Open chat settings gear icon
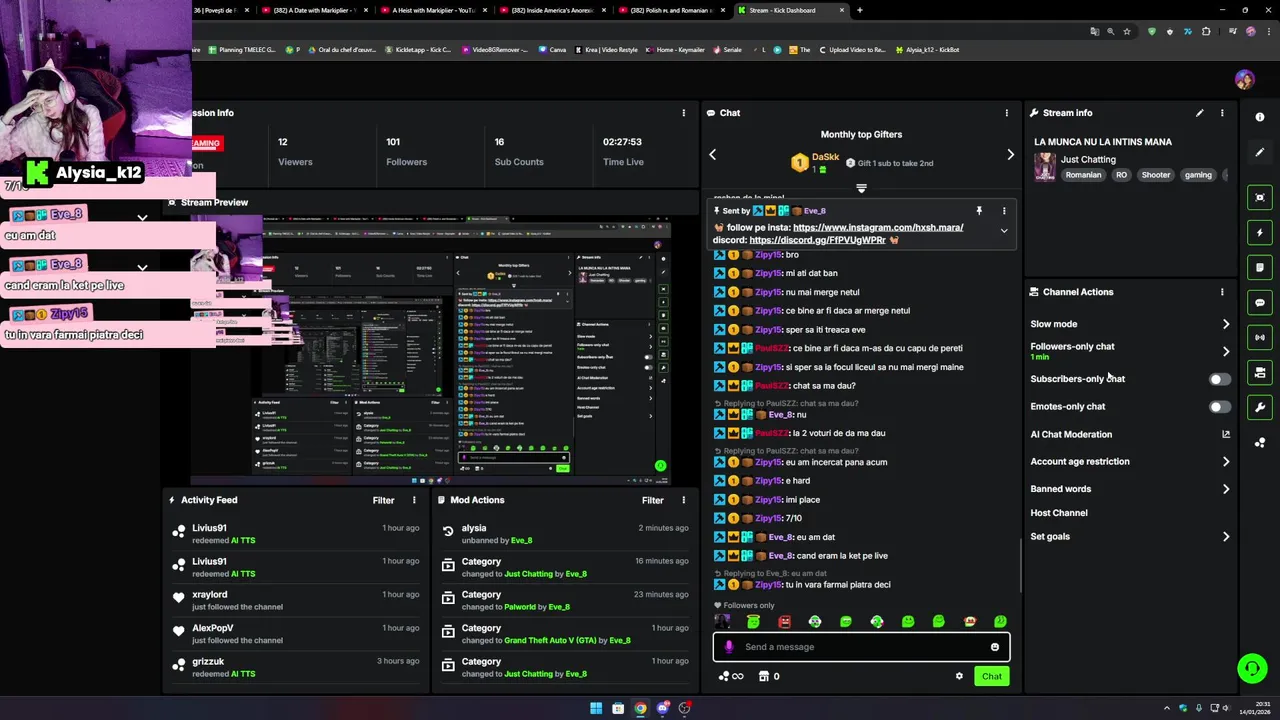Image resolution: width=1280 pixels, height=720 pixels. pyautogui.click(x=959, y=676)
